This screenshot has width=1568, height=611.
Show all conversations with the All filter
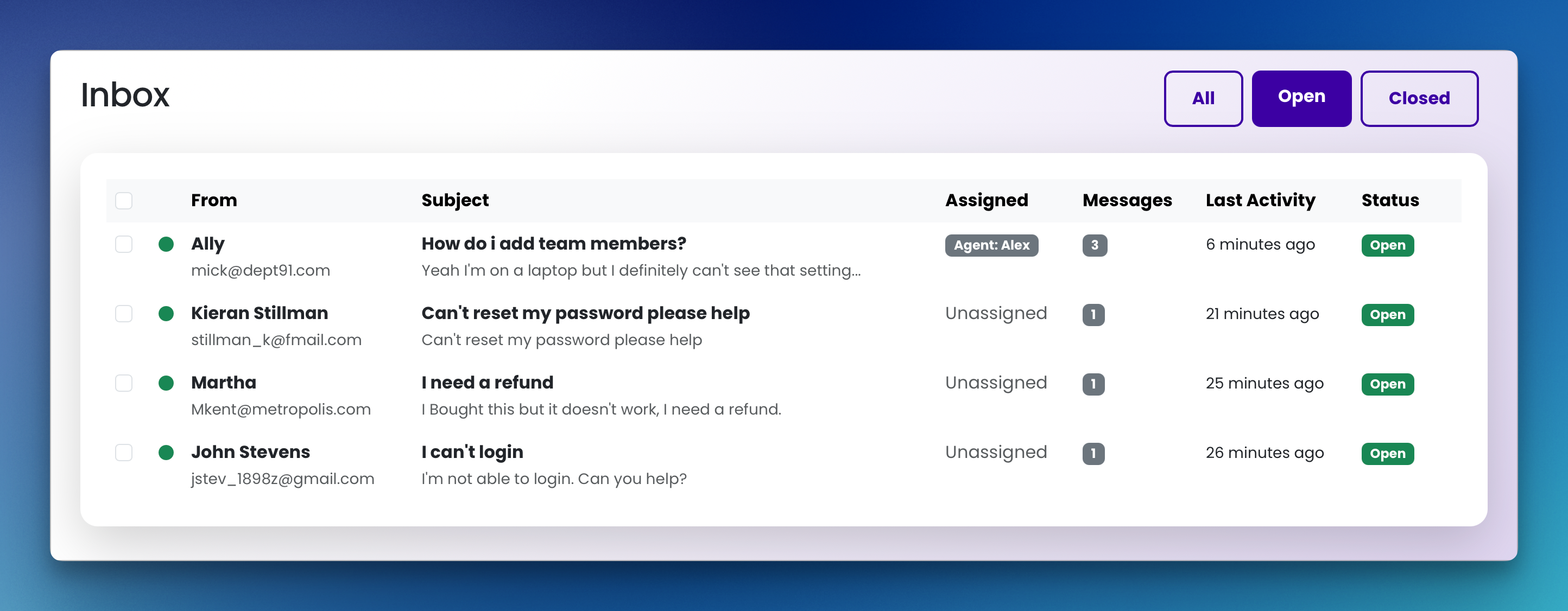[1203, 99]
